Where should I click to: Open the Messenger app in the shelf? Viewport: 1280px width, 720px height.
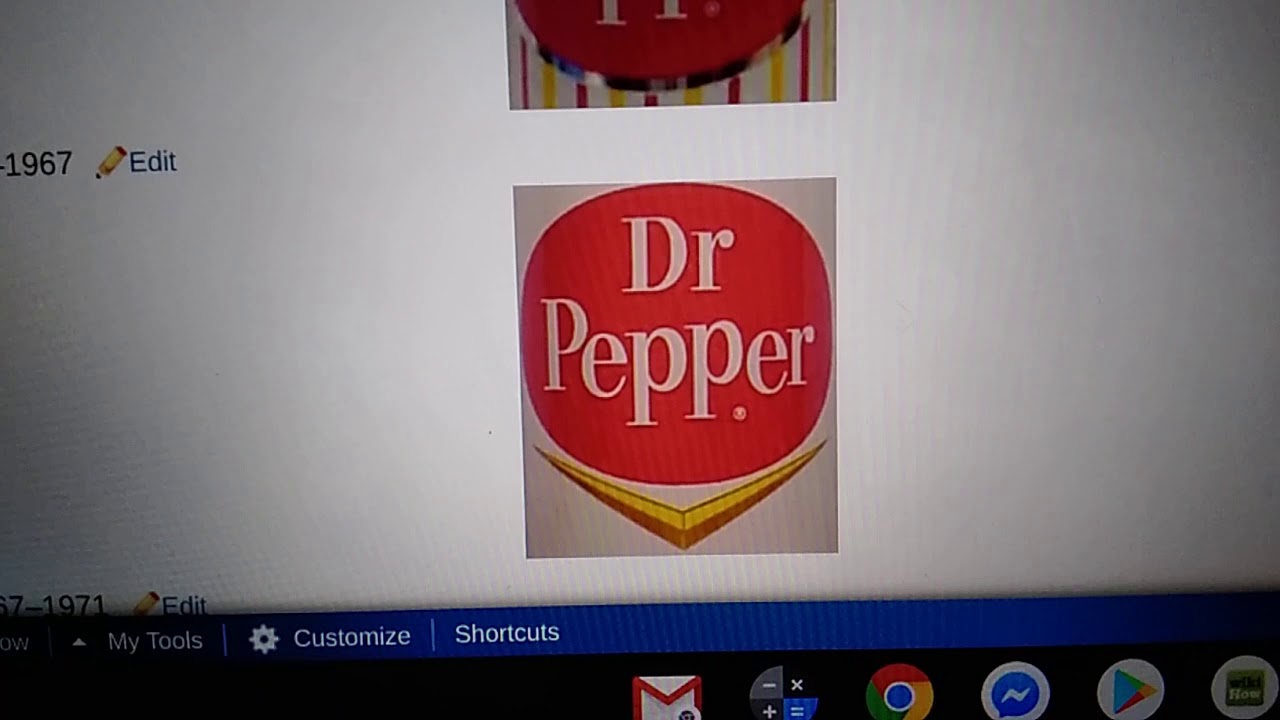pos(1015,693)
